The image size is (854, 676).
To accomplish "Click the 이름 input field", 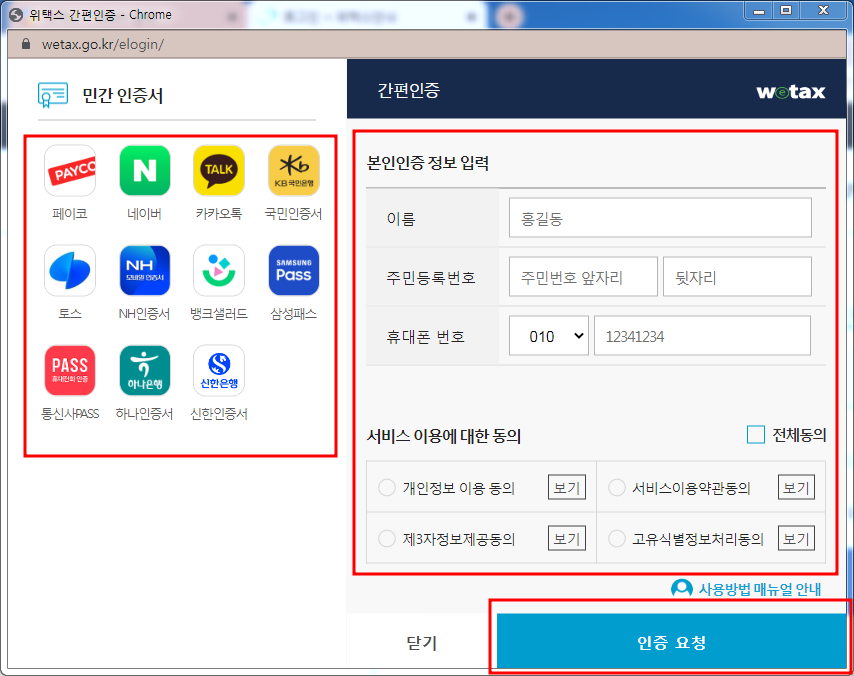I will pos(659,217).
